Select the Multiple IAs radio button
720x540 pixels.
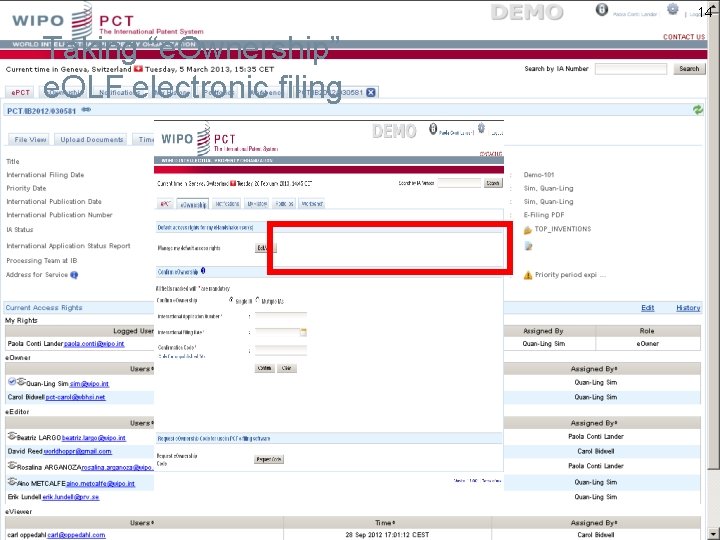point(257,299)
